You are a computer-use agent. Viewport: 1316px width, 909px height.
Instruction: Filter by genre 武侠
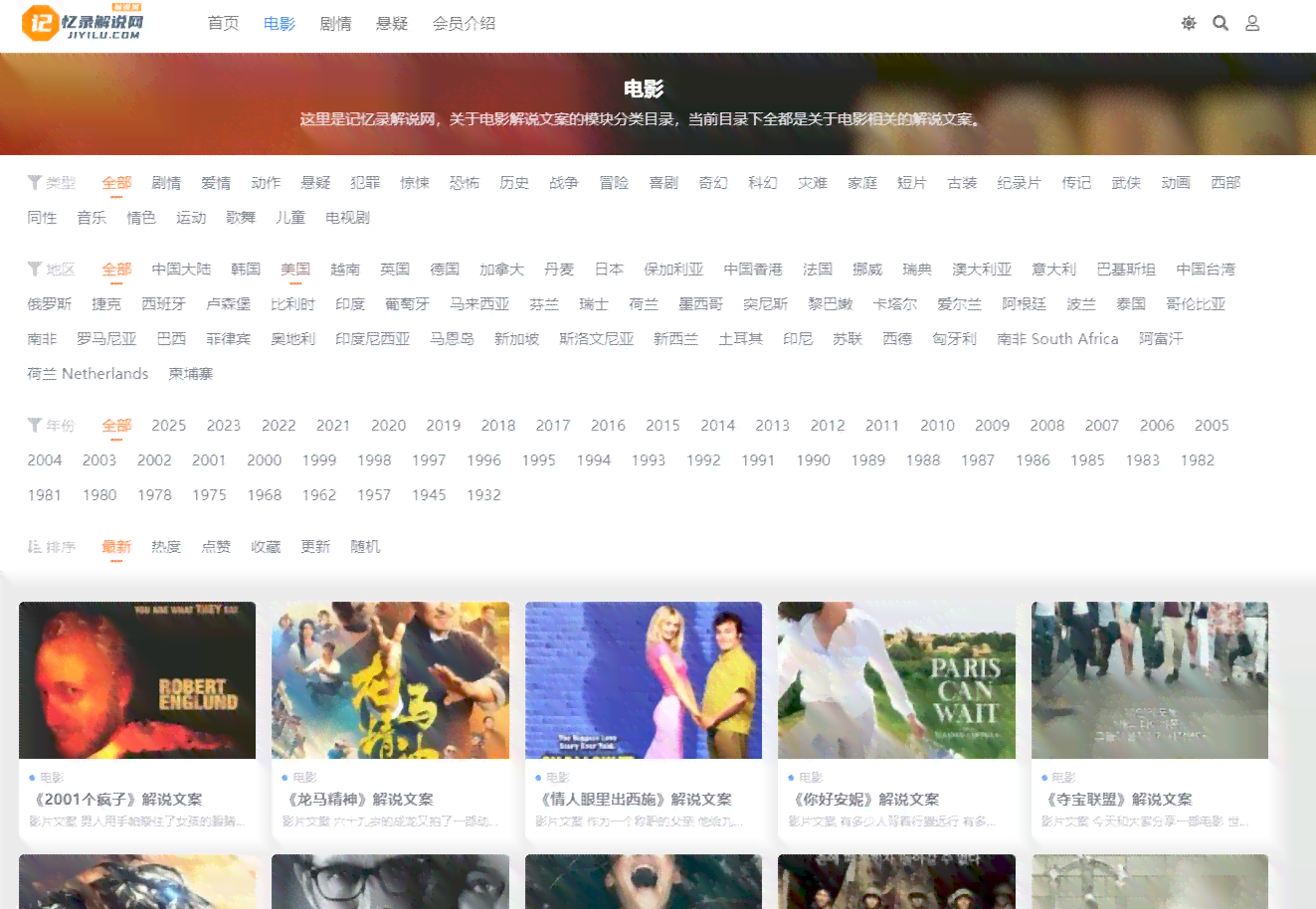tap(1126, 183)
